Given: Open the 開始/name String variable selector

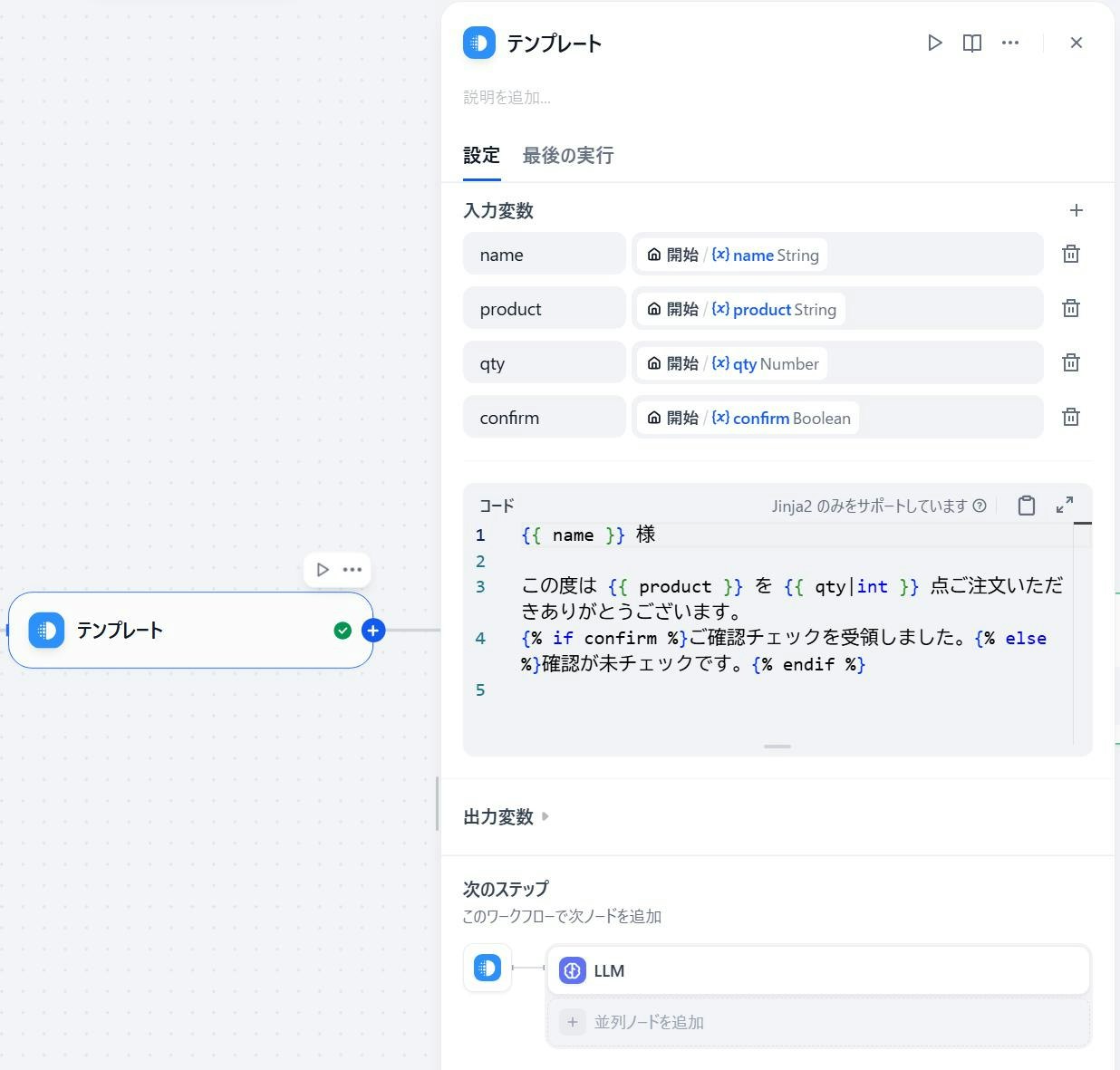Looking at the screenshot, I should coord(837,255).
